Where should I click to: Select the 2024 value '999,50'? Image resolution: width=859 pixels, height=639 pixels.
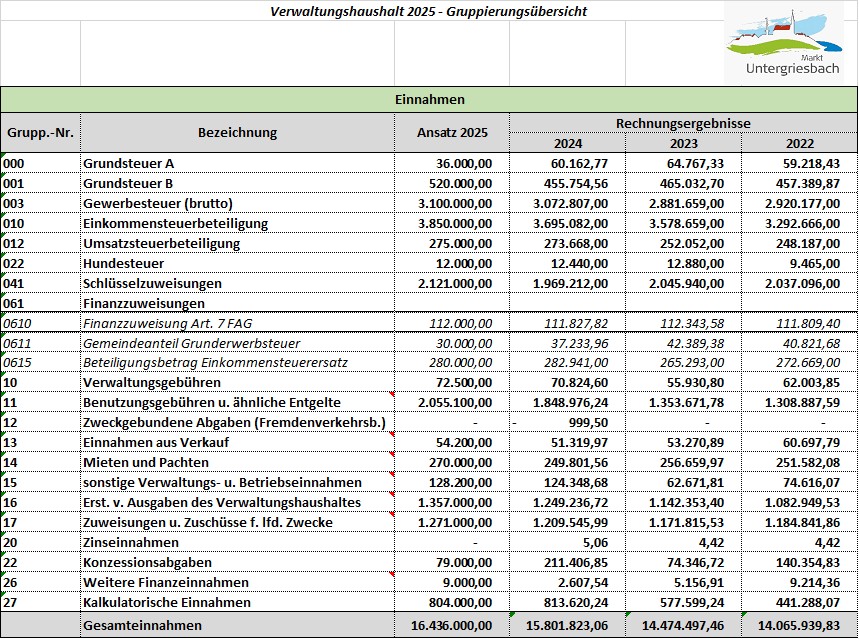coord(588,423)
